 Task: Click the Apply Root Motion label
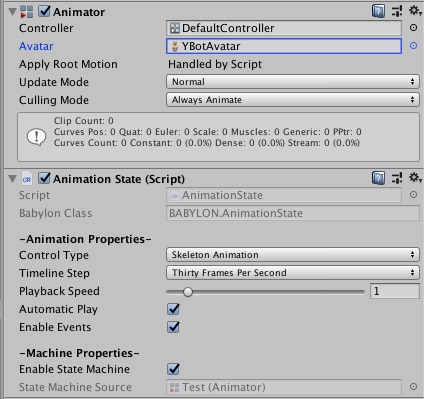click(x=68, y=64)
